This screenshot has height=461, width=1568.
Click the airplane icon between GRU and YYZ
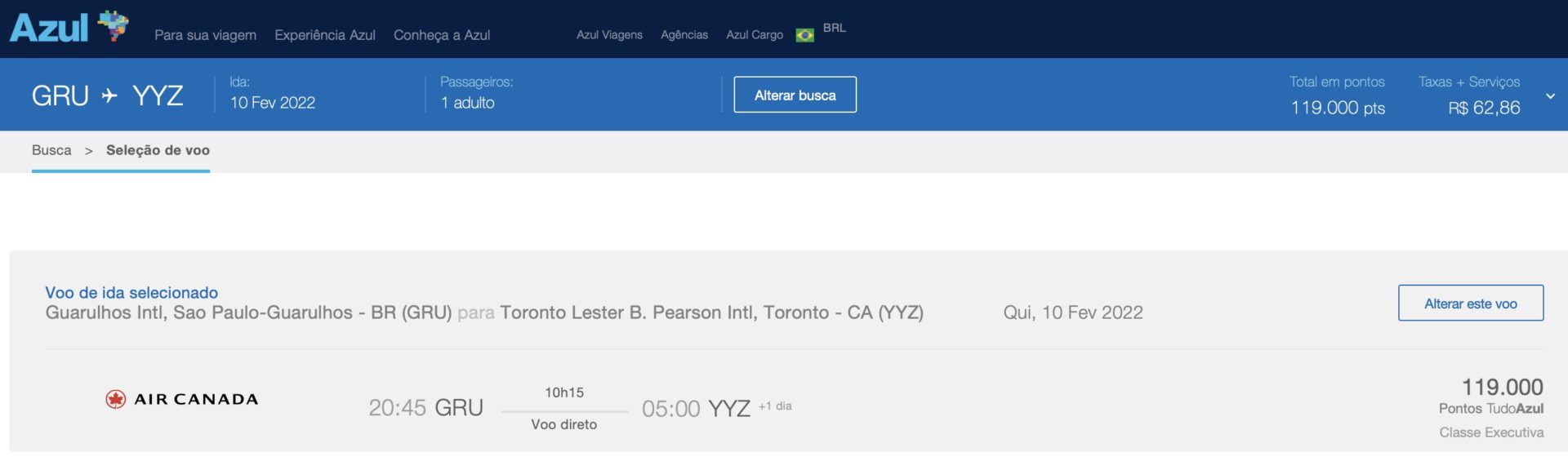pyautogui.click(x=109, y=96)
